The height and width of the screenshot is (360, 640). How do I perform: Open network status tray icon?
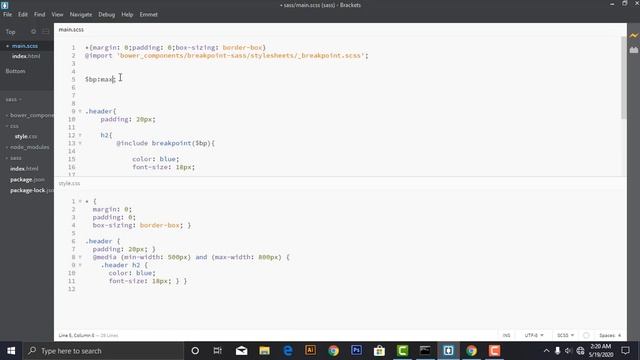click(x=580, y=351)
